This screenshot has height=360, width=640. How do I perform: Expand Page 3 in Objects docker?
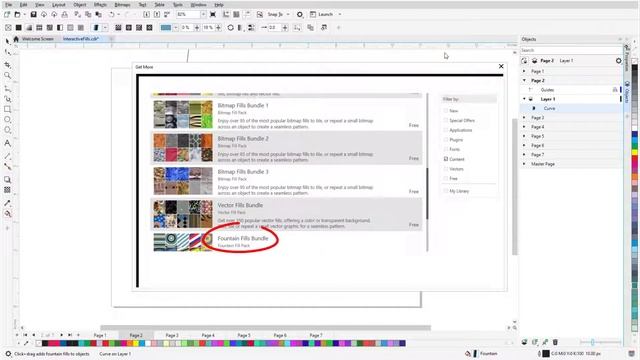click(524, 118)
